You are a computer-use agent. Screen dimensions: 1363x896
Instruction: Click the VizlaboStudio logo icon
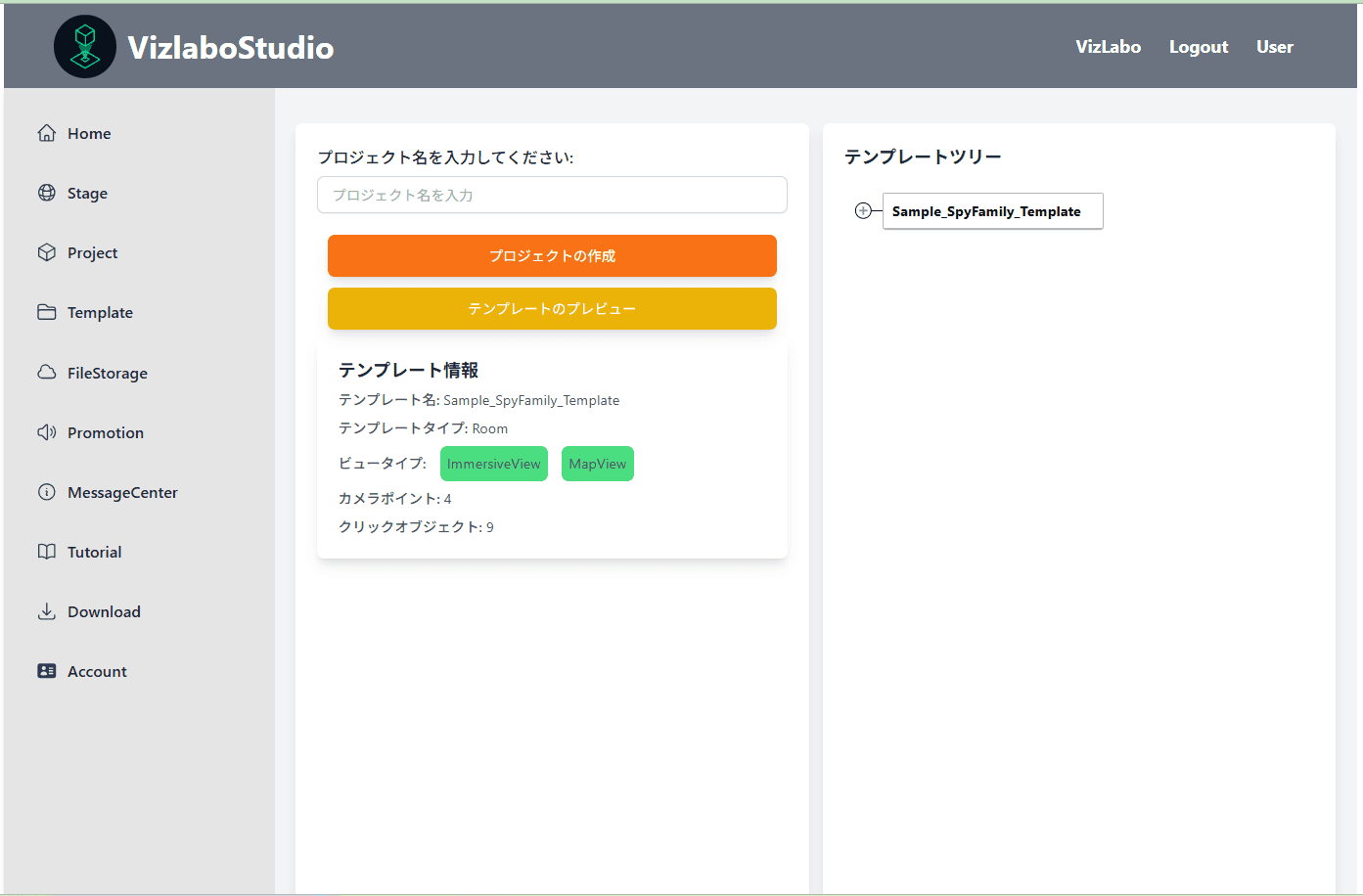85,47
